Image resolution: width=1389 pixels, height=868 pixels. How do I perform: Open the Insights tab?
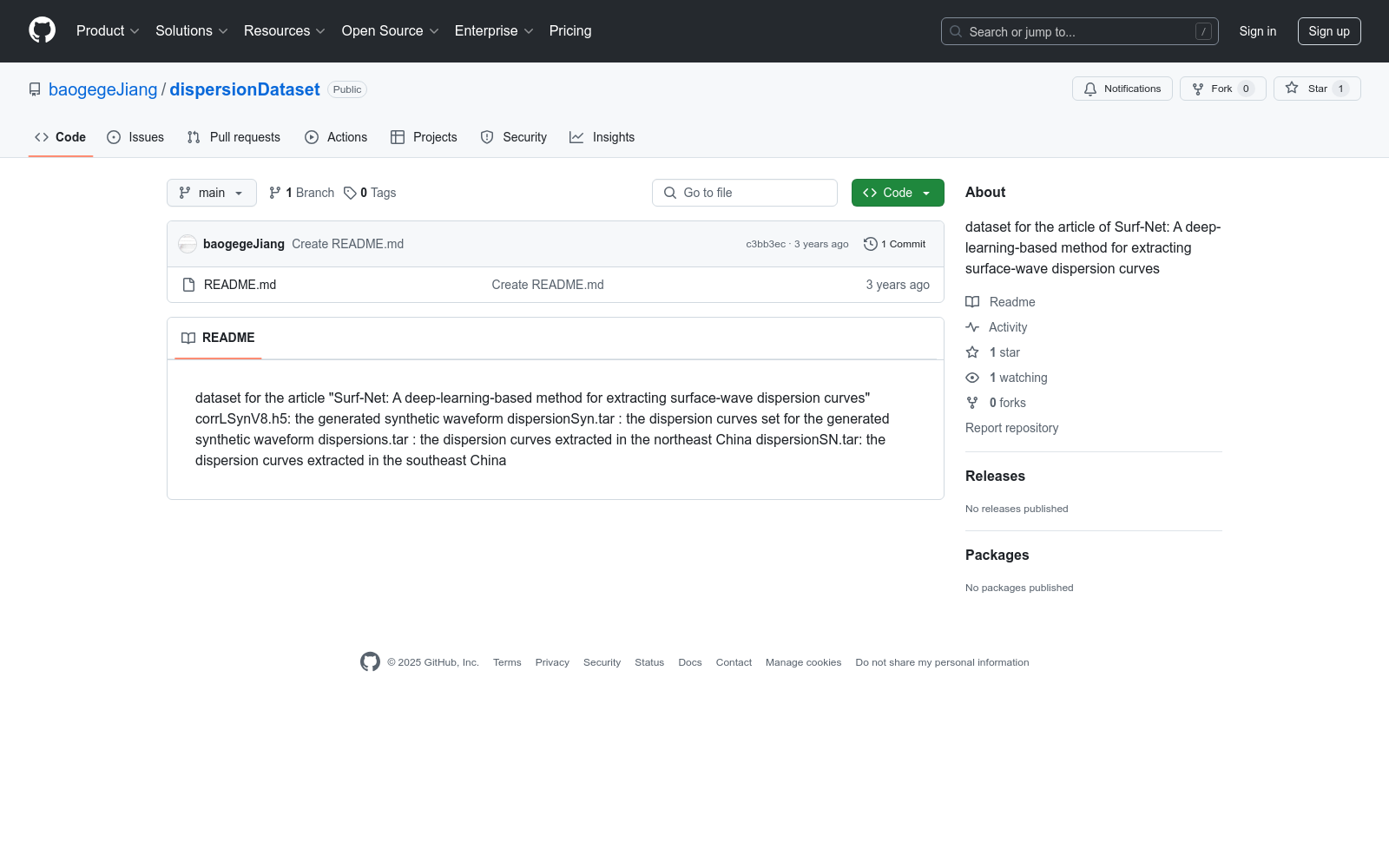[x=602, y=137]
